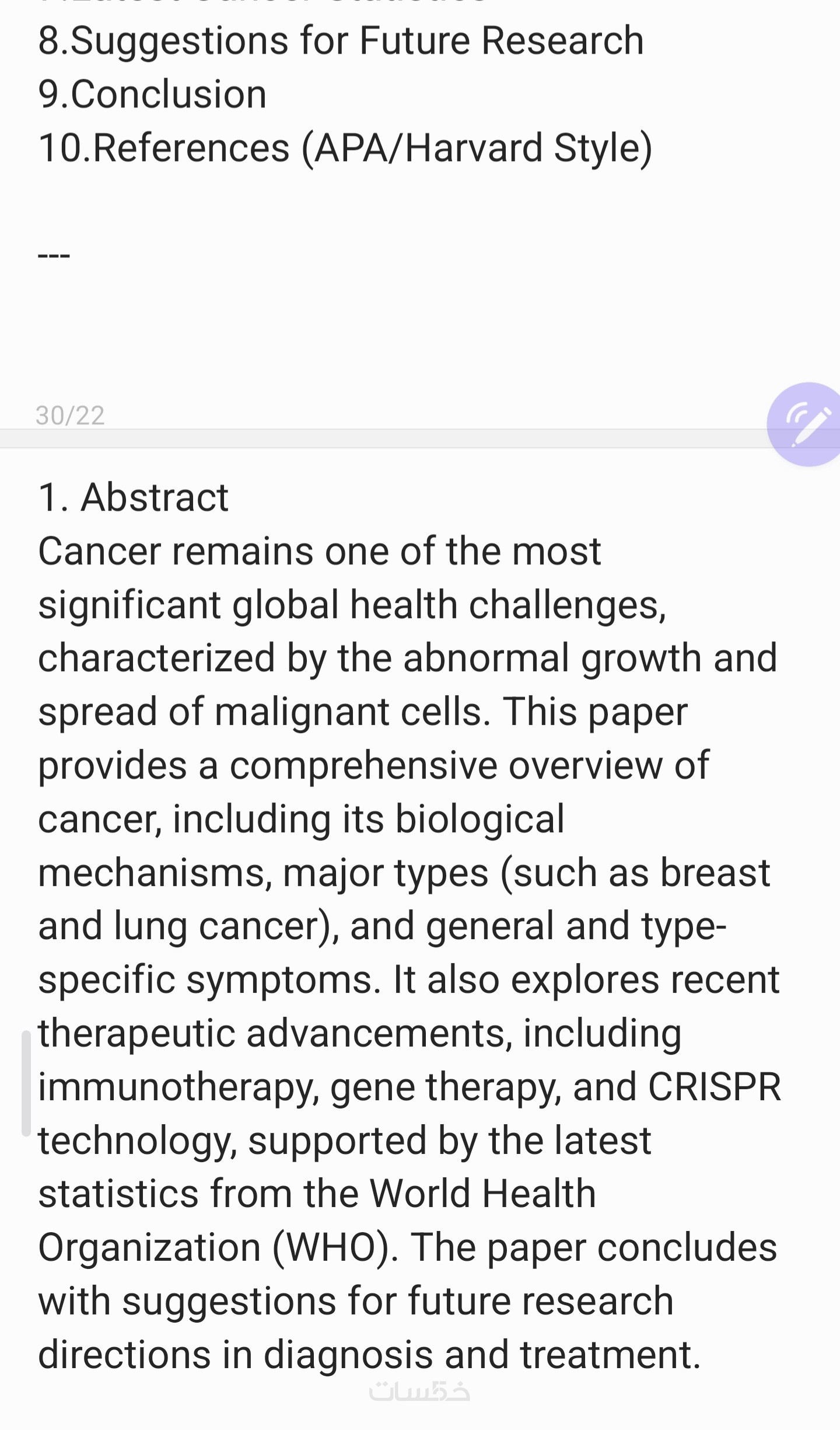Viewport: 840px width, 1430px height.
Task: Click the scrollbar handle on the left edge
Action: 26,1083
